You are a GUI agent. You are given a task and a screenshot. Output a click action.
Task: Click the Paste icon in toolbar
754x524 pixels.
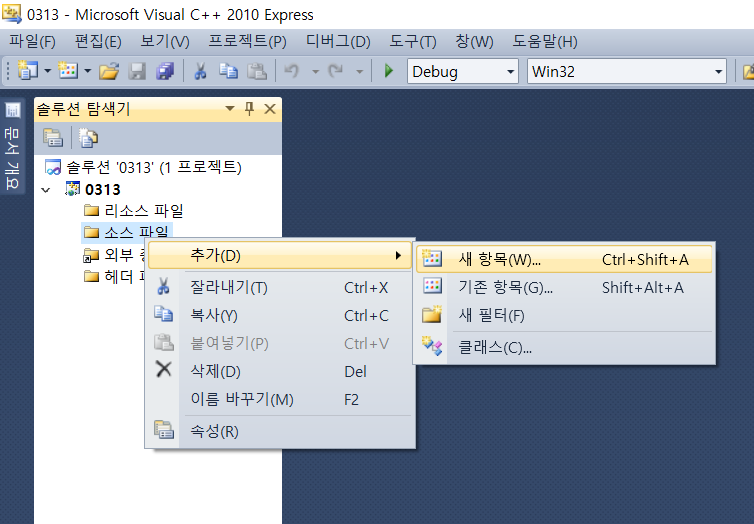[x=257, y=72]
